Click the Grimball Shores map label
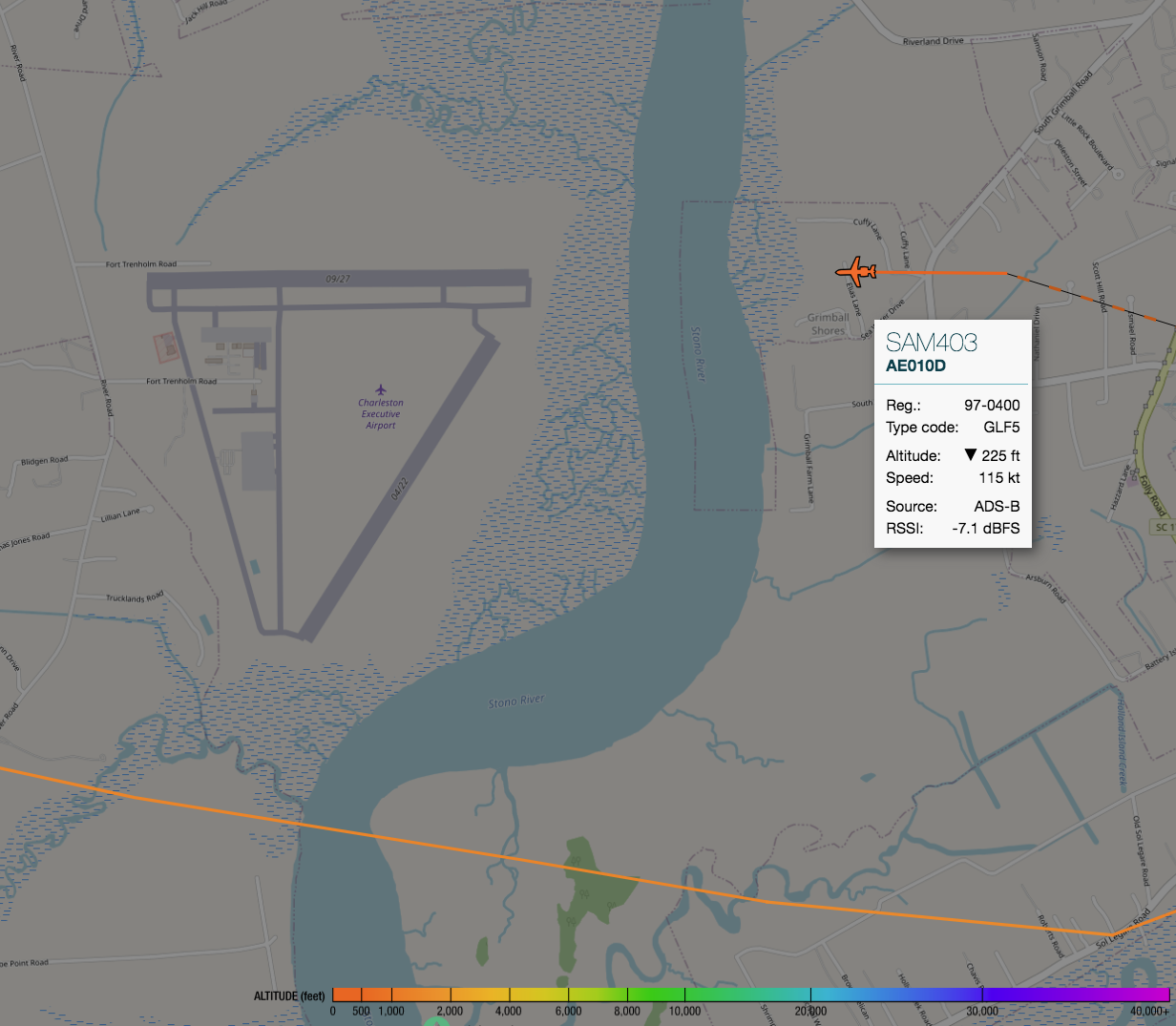 tap(828, 324)
